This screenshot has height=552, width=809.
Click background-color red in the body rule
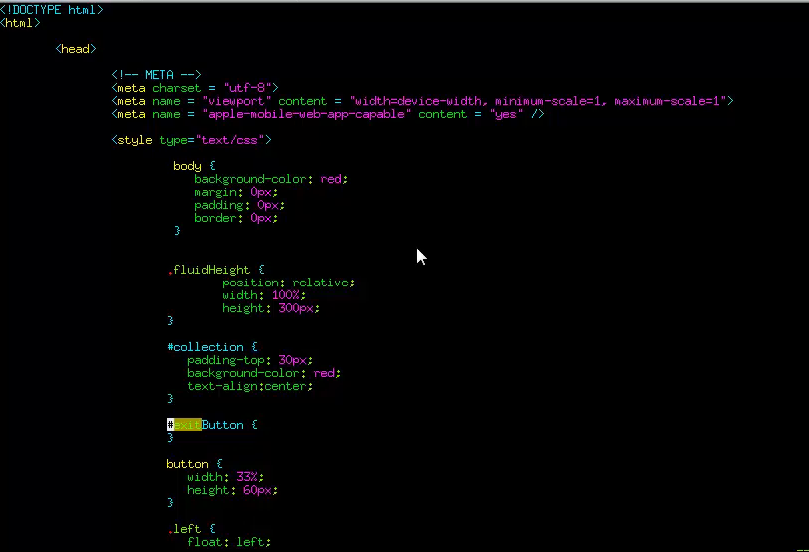click(271, 179)
